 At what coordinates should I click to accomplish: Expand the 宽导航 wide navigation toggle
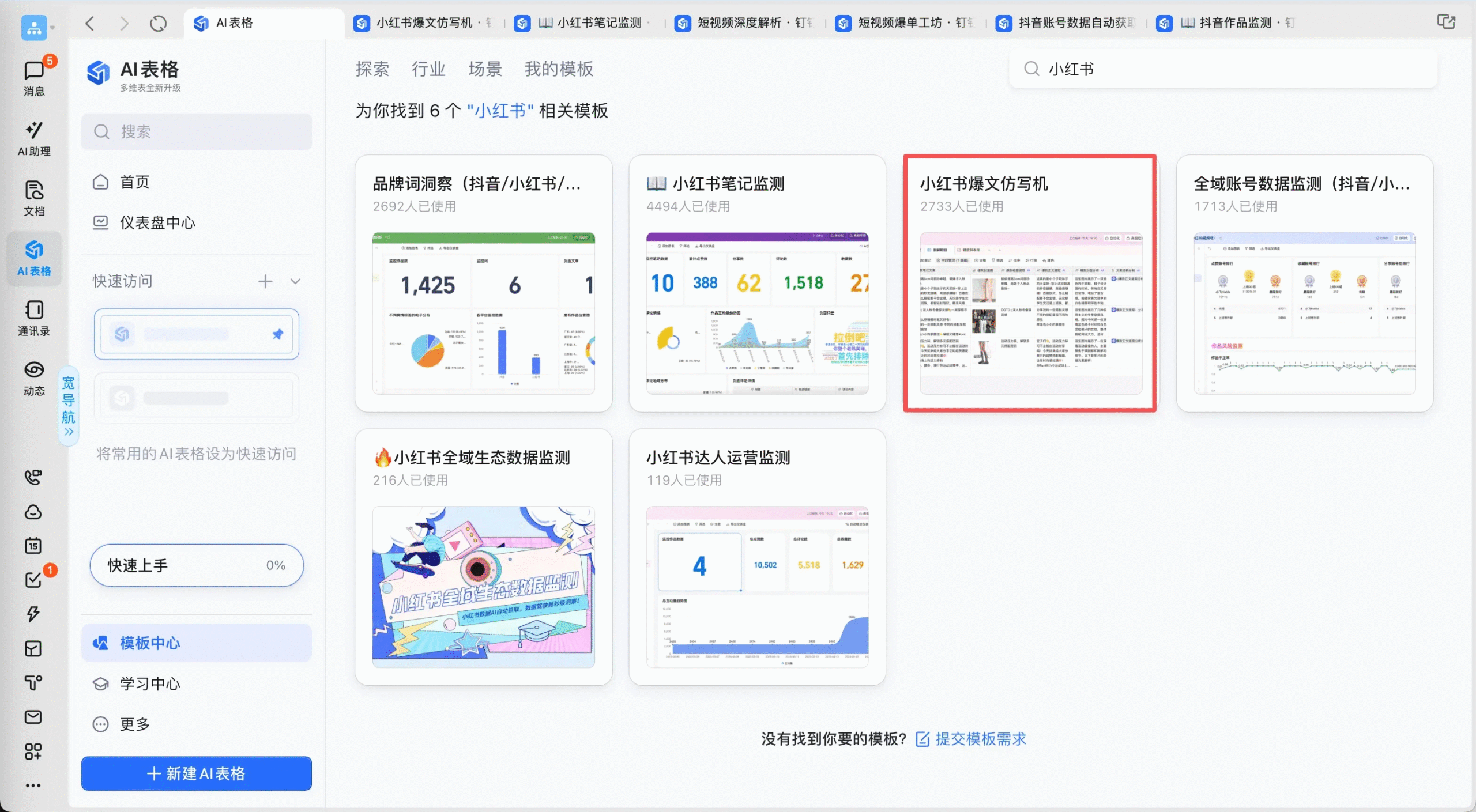69,406
